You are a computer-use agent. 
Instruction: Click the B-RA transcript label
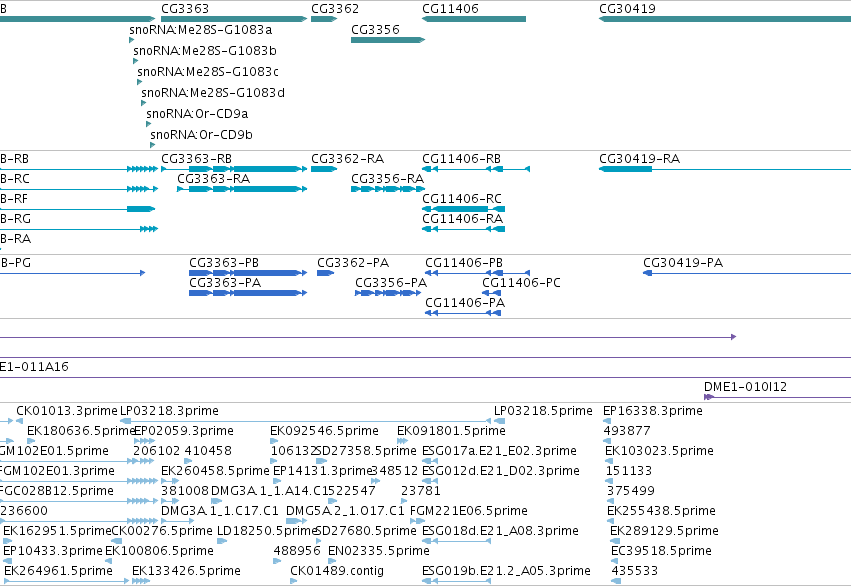[15, 239]
